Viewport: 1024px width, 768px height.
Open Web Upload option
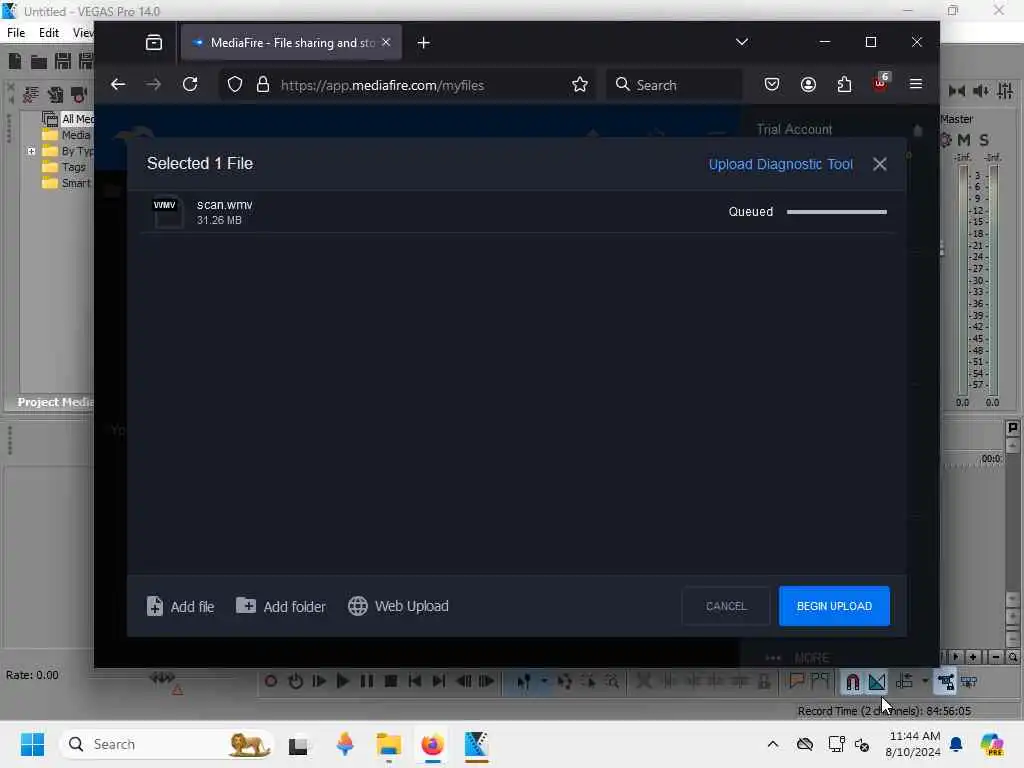tap(398, 606)
